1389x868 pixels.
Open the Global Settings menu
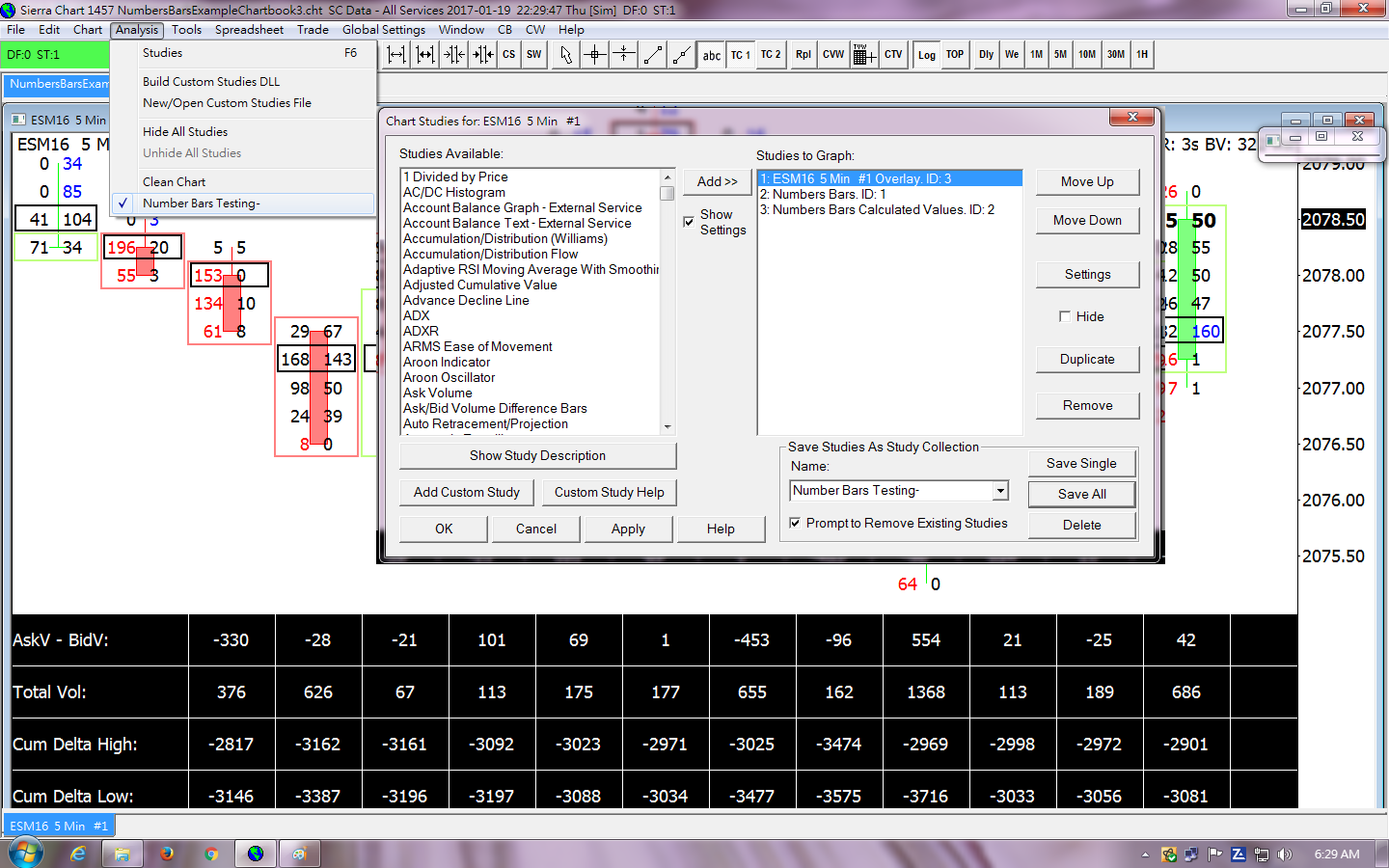(384, 30)
